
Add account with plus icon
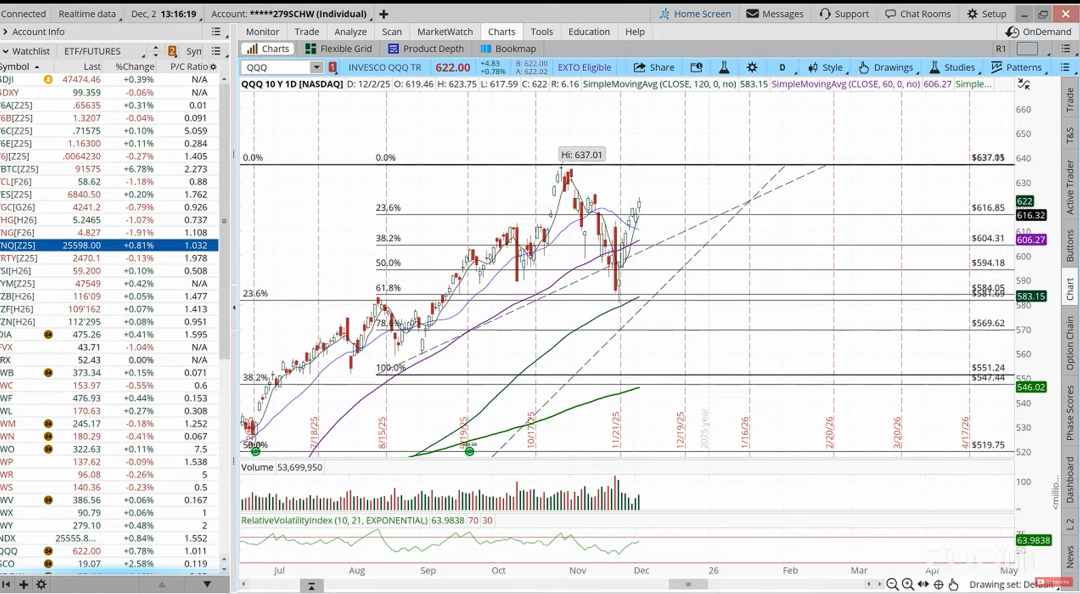384,14
